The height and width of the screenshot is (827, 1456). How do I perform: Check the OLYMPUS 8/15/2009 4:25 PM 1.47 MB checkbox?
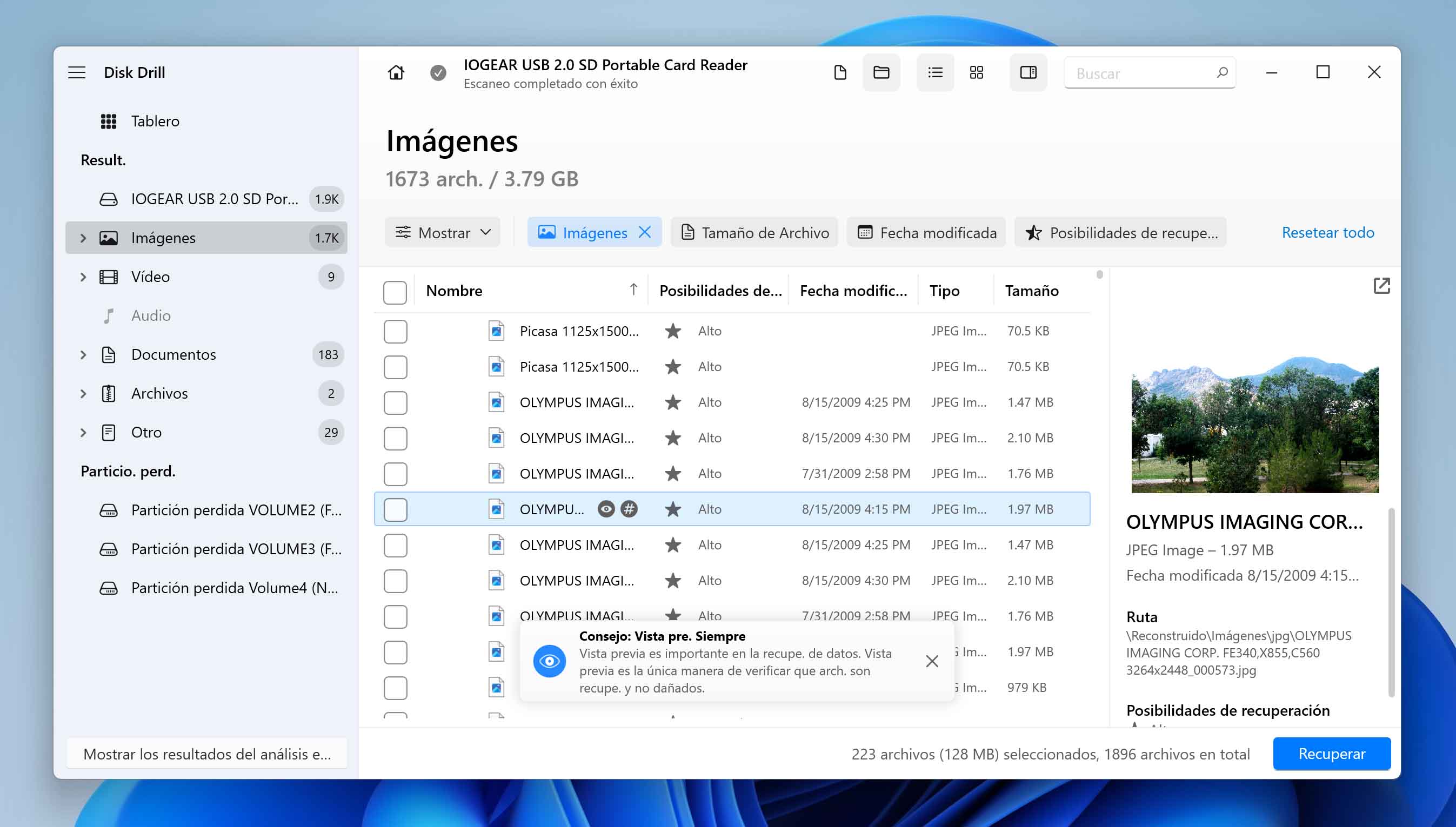coord(395,404)
